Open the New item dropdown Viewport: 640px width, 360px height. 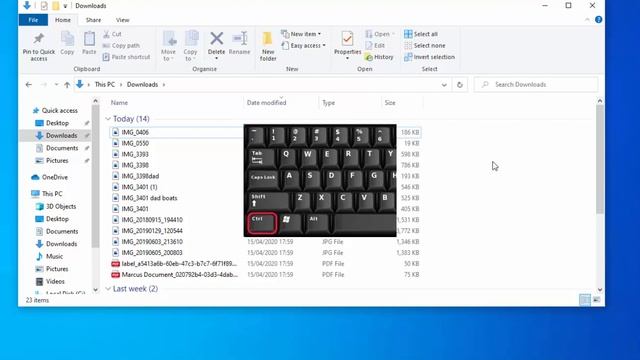[x=301, y=34]
